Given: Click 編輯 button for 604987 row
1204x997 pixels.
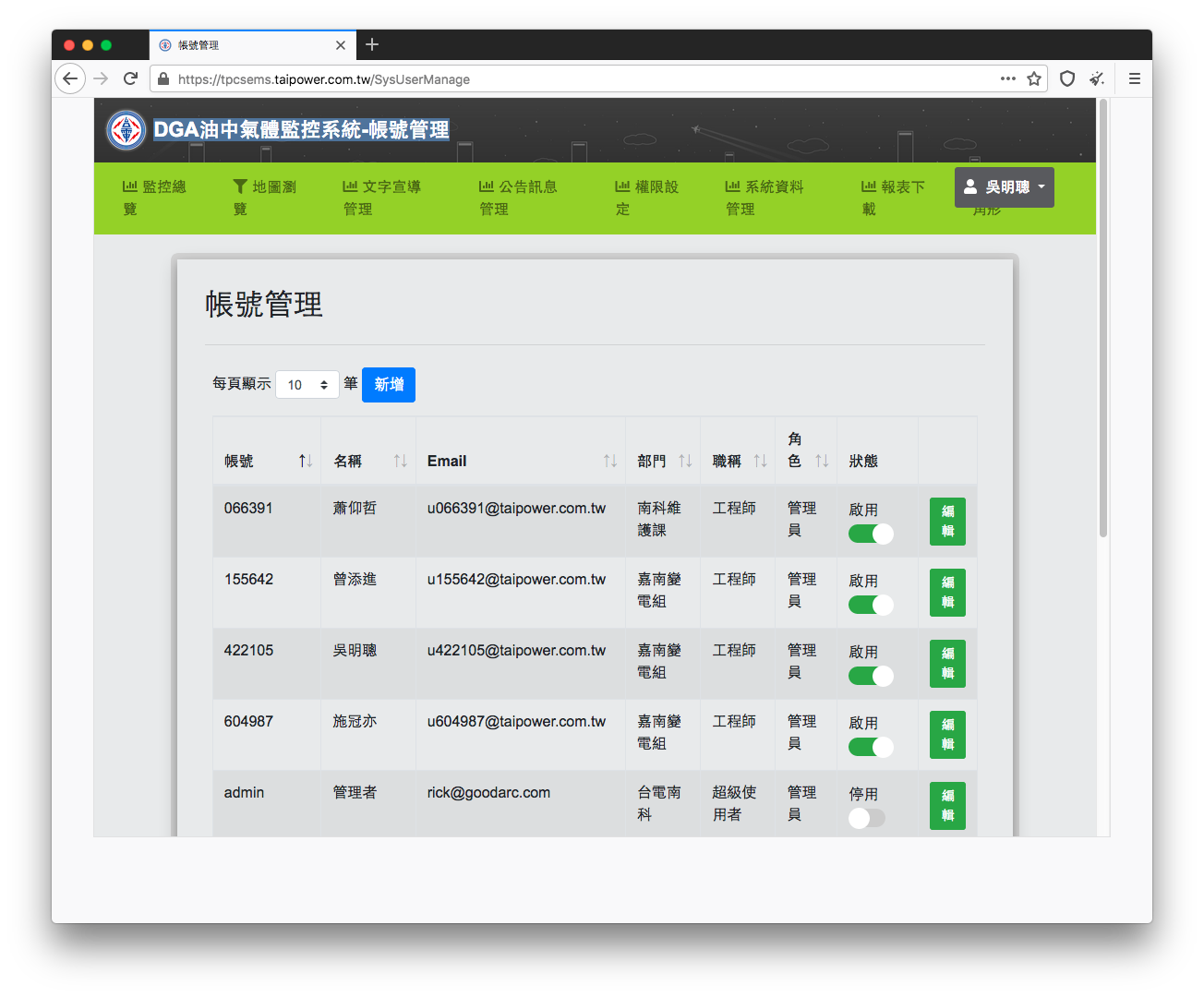Looking at the screenshot, I should pos(947,735).
